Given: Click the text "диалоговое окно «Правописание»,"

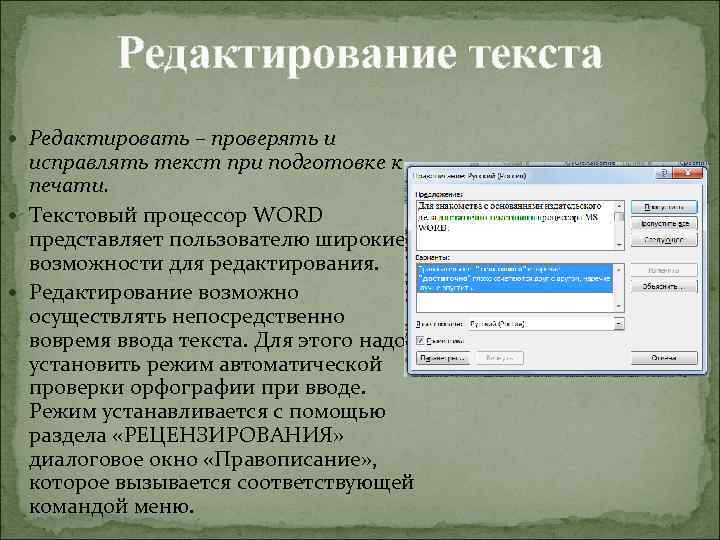Looking at the screenshot, I should pos(203,459).
